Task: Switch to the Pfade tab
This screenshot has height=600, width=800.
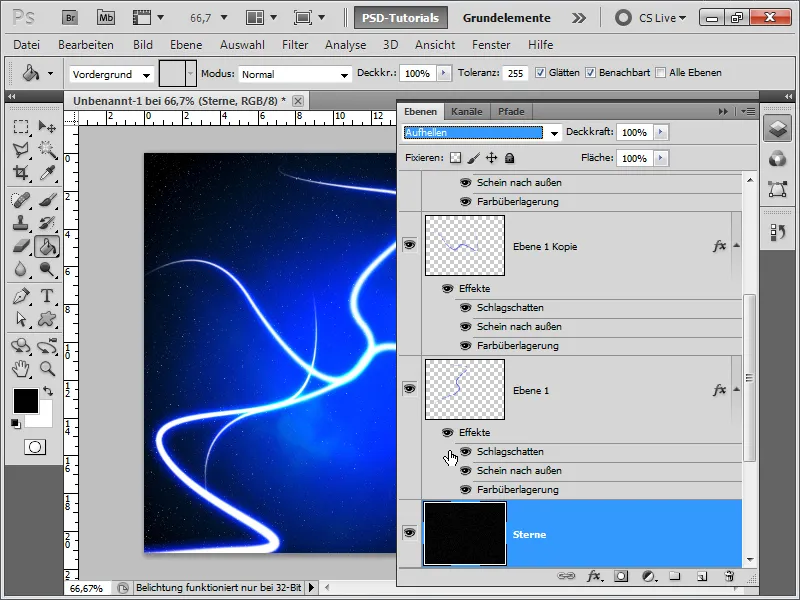Action: click(x=511, y=111)
